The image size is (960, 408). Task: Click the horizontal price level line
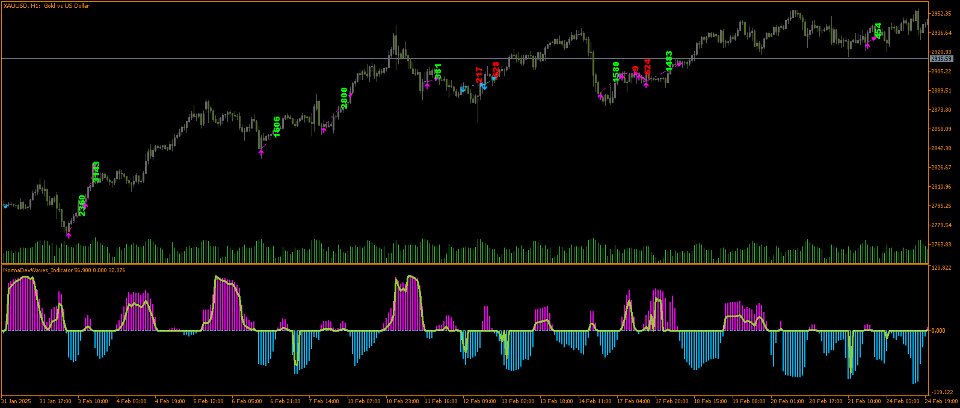[x=465, y=59]
